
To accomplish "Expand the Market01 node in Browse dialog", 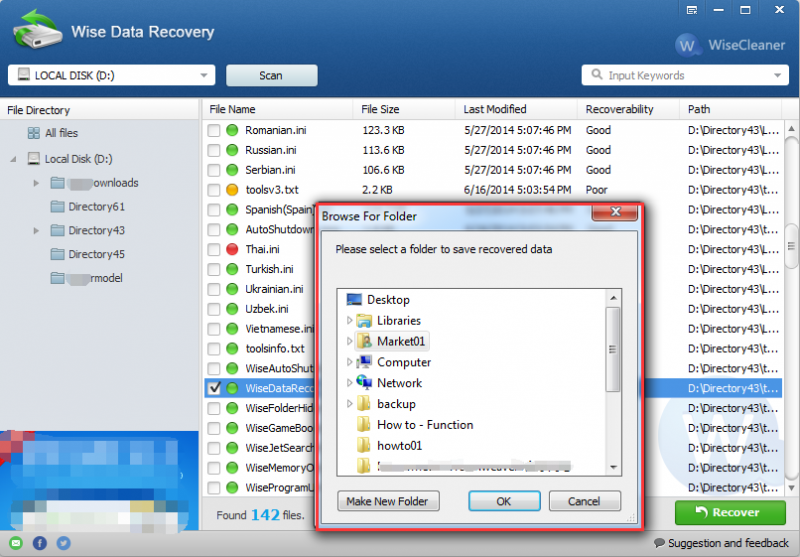I will point(349,341).
